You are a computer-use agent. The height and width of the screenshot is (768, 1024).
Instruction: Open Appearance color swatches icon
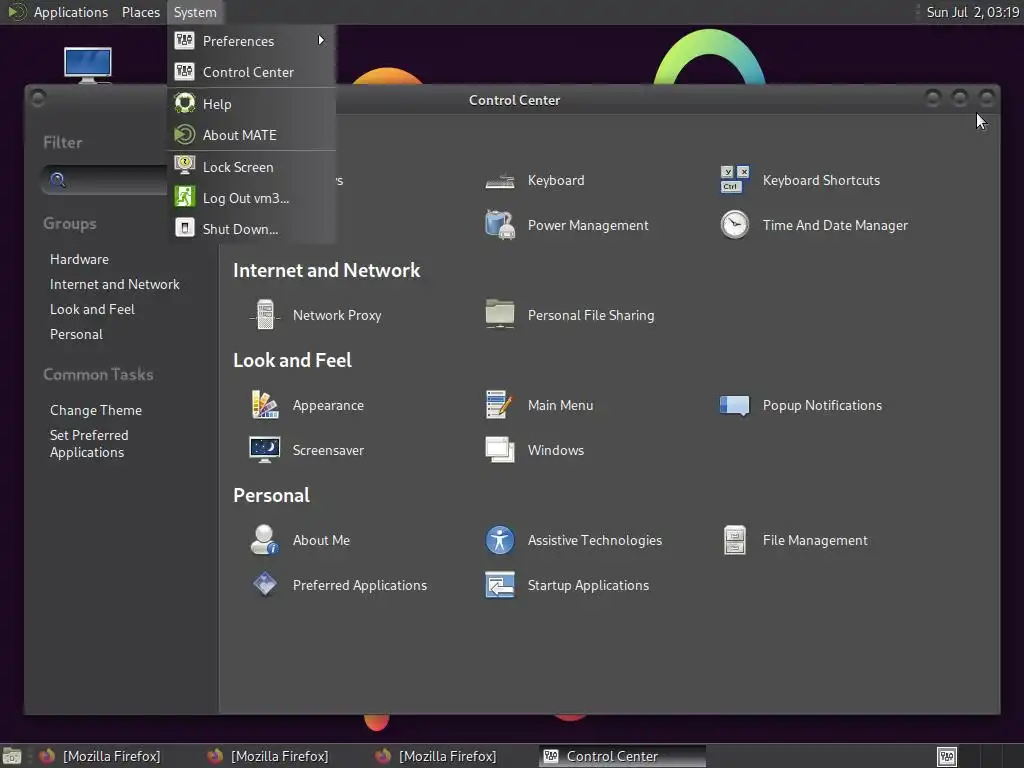264,405
